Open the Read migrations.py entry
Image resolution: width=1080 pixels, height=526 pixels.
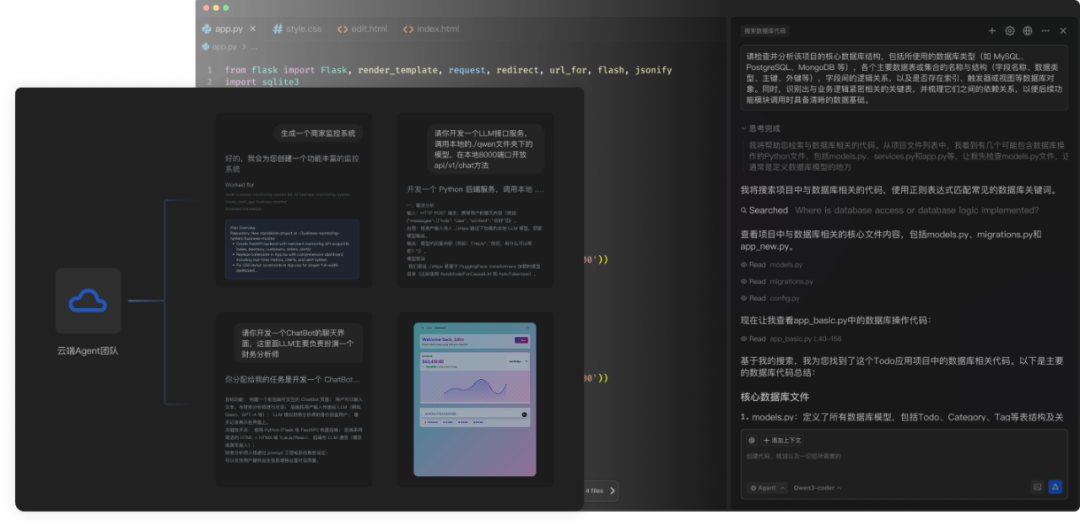point(777,282)
